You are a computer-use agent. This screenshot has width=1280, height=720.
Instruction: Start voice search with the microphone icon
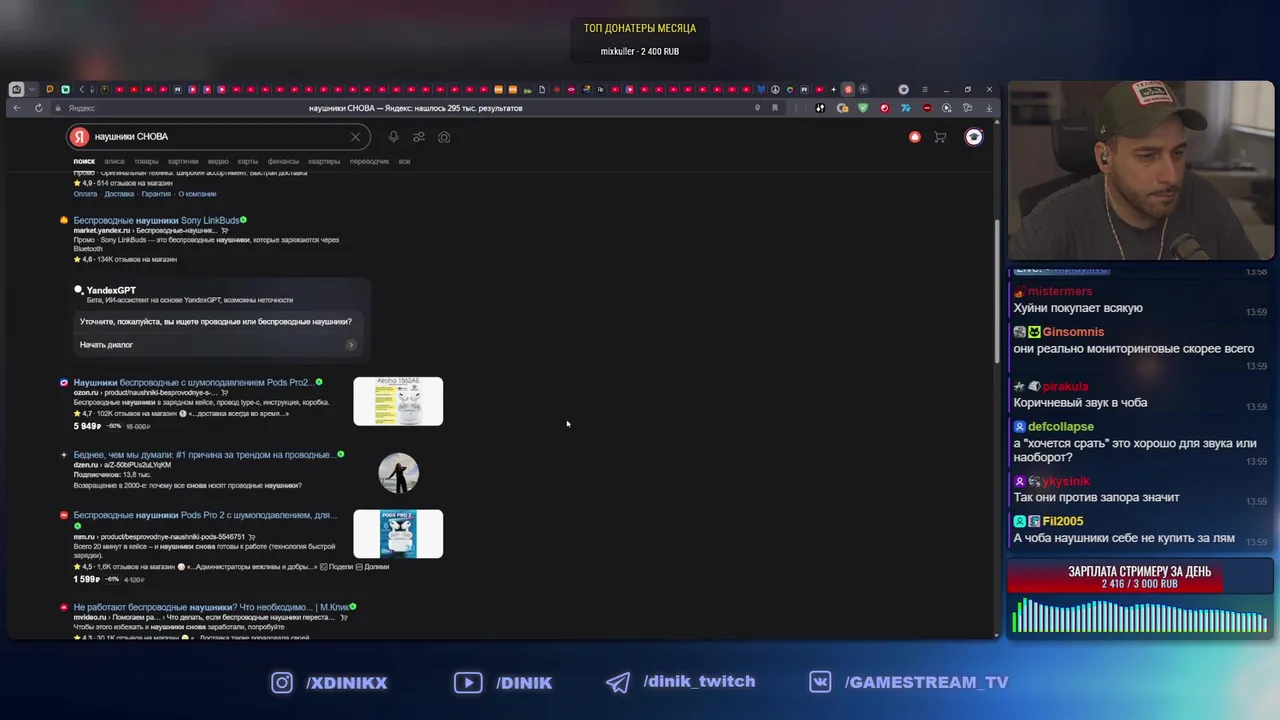click(393, 137)
